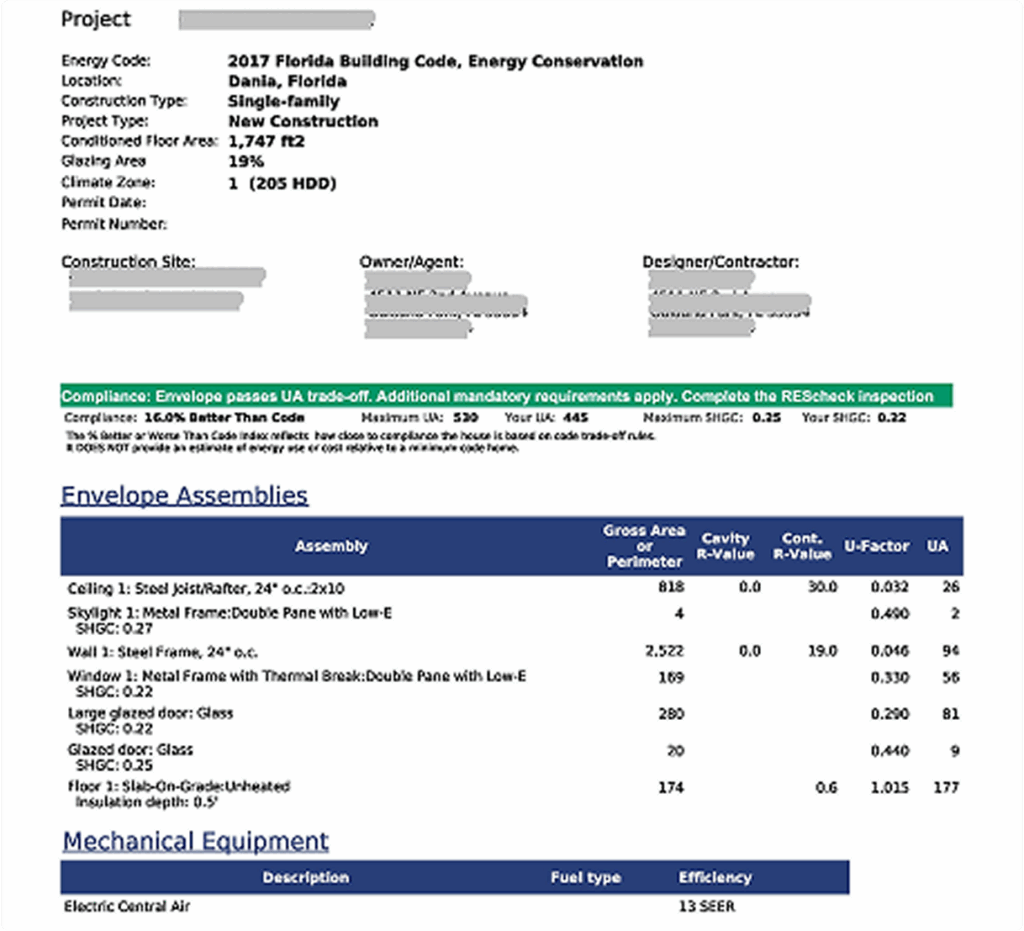Select the 'Large glazed door: Glass' row label
The height and width of the screenshot is (931, 1024).
[x=150, y=713]
